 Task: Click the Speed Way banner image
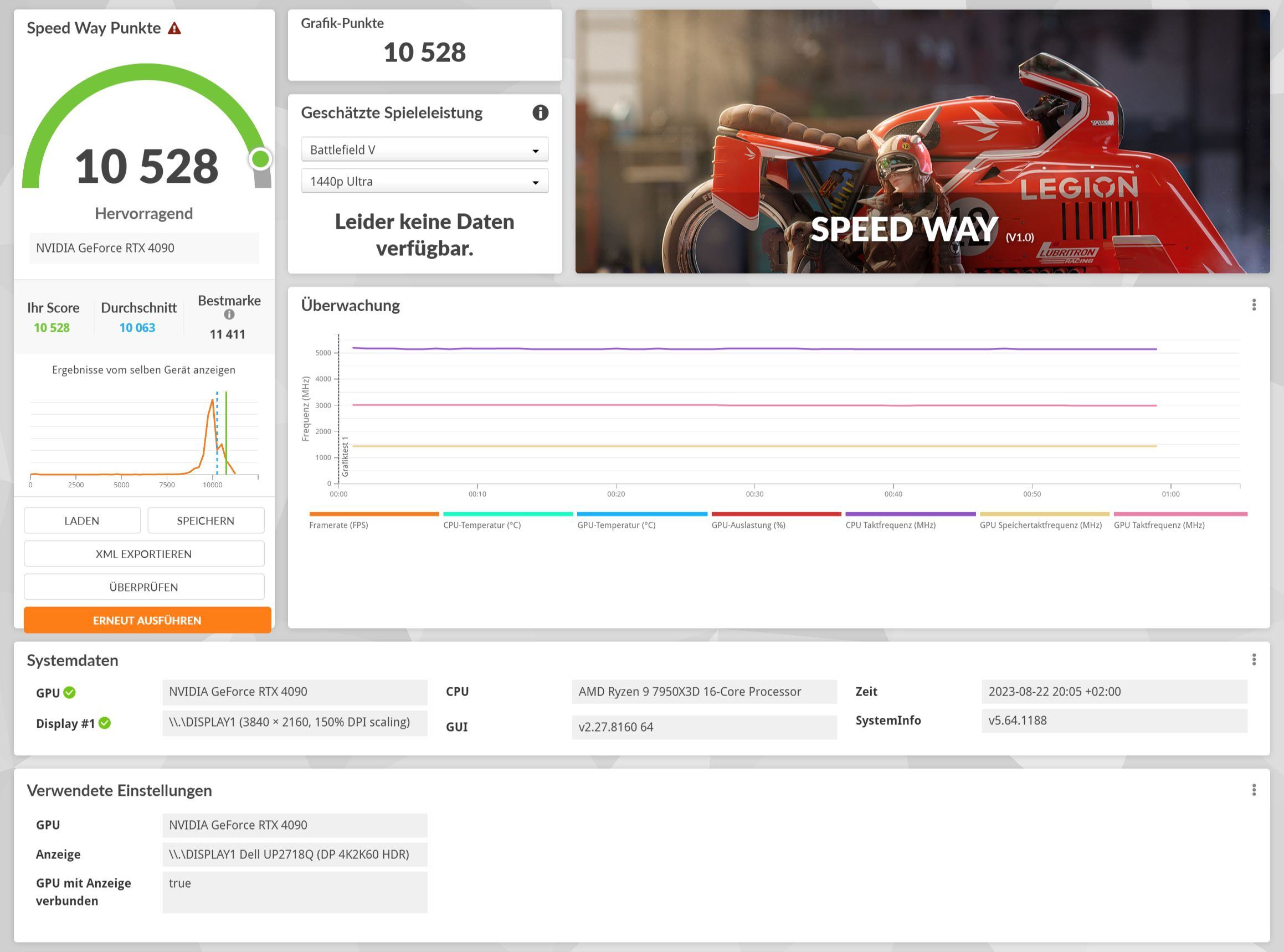tap(922, 141)
